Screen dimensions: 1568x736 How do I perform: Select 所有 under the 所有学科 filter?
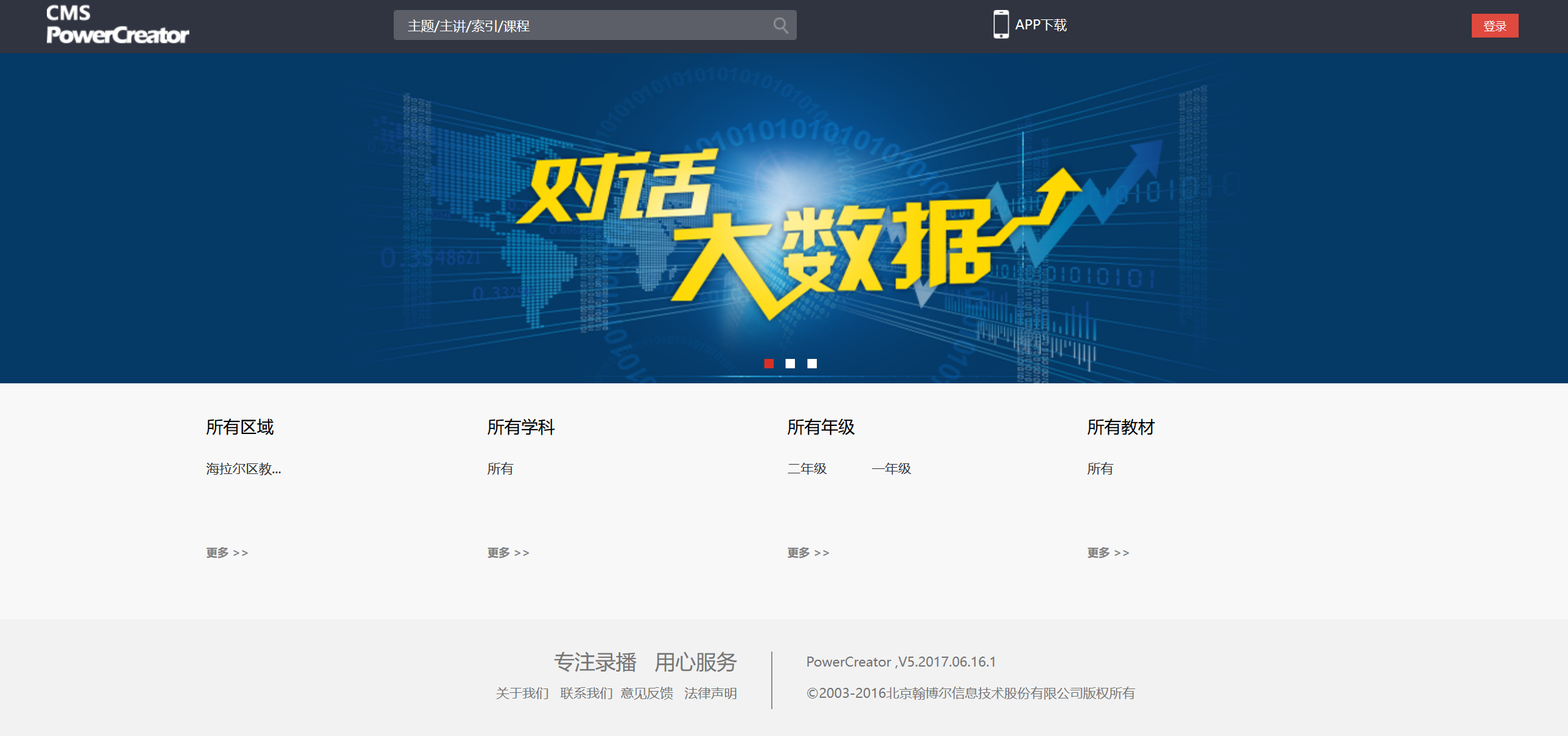500,468
